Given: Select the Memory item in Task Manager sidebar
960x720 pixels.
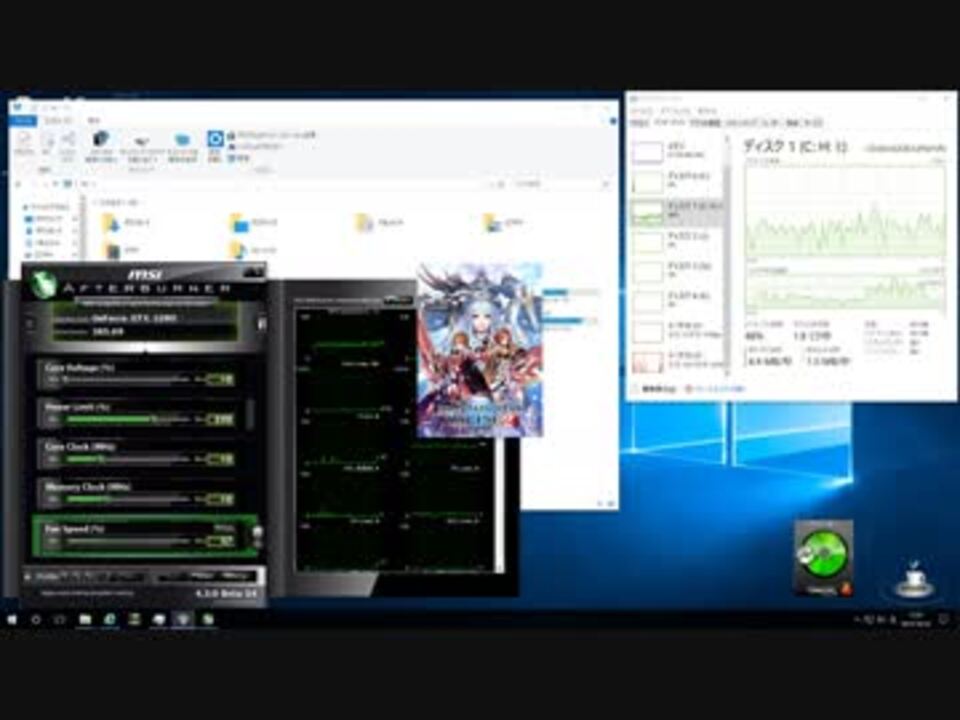Looking at the screenshot, I should point(677,151).
